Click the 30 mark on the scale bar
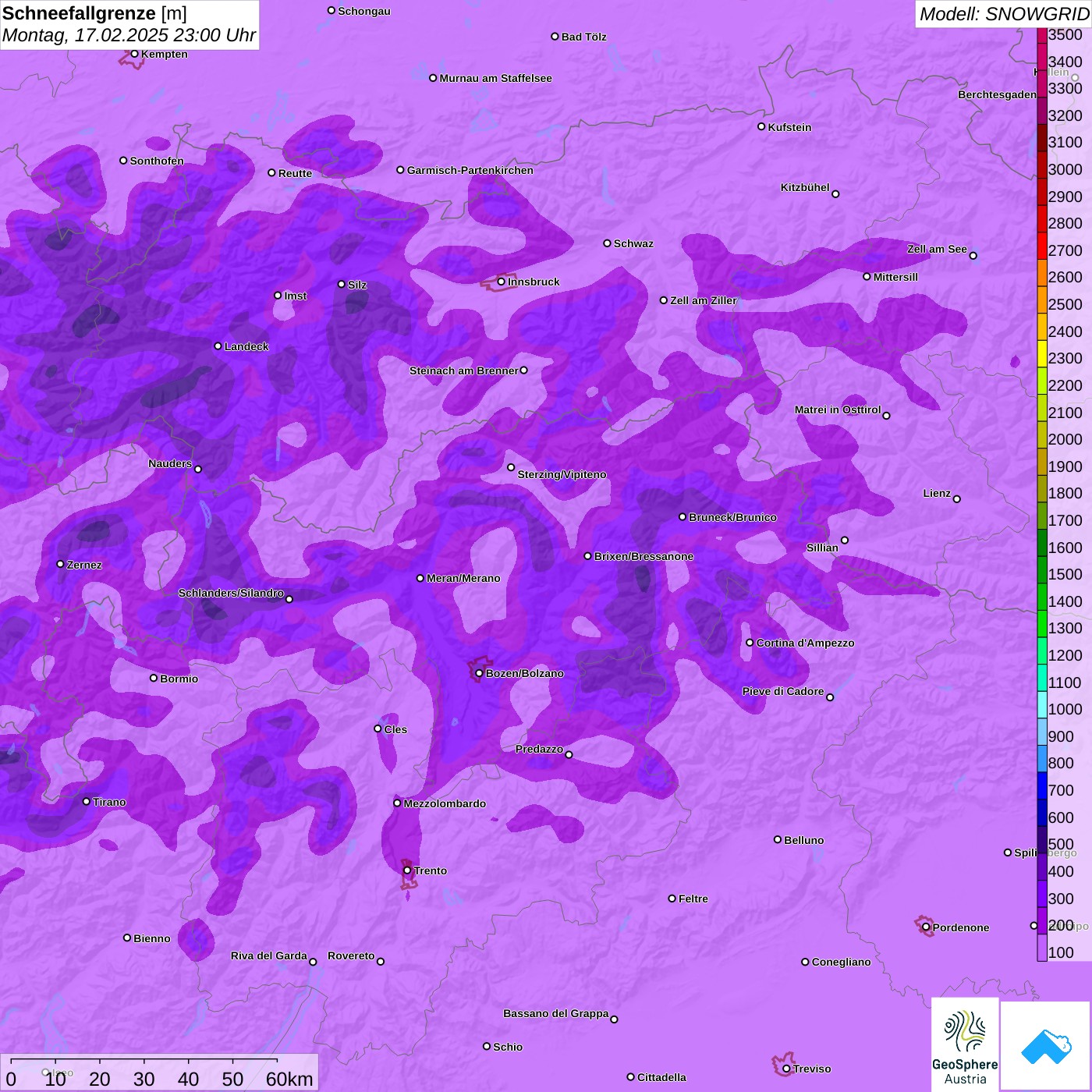The width and height of the screenshot is (1092, 1092). coord(144,1079)
